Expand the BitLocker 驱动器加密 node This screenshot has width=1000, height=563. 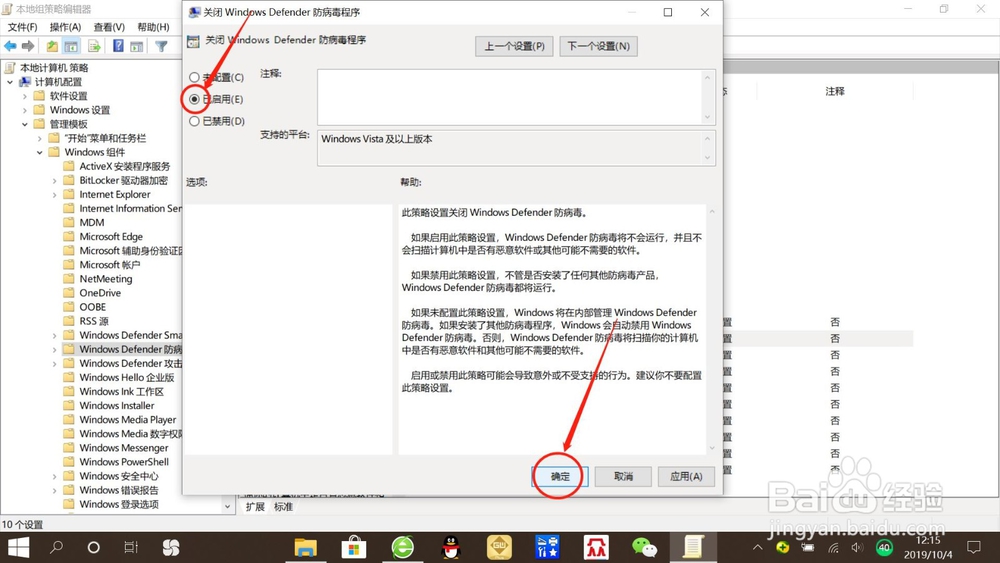(x=54, y=180)
